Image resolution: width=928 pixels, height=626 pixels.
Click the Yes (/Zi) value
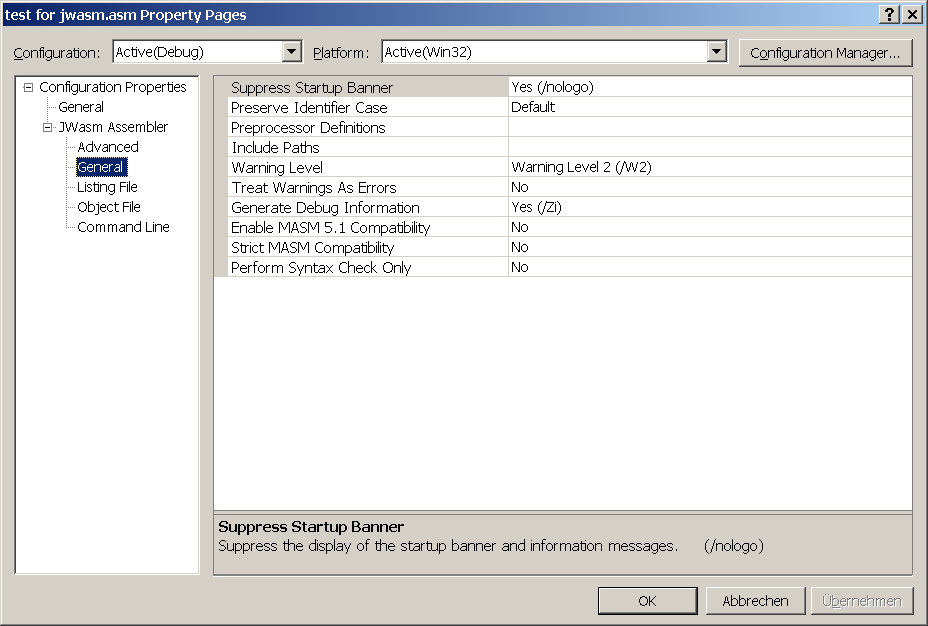point(710,208)
